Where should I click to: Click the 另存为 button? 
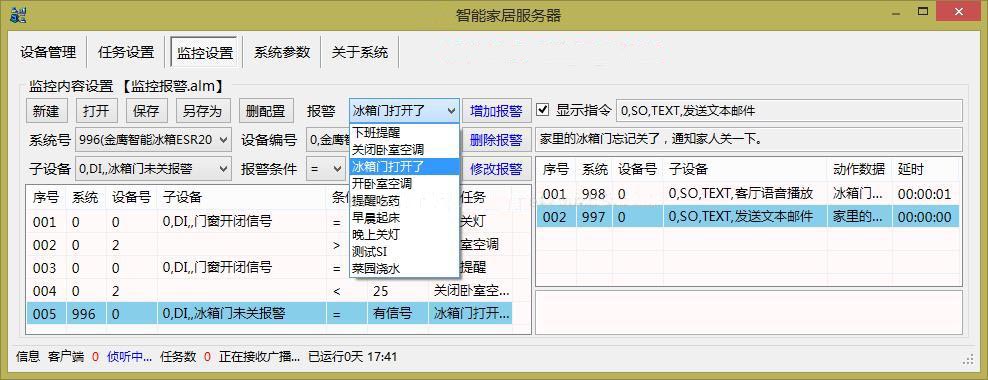(x=203, y=111)
